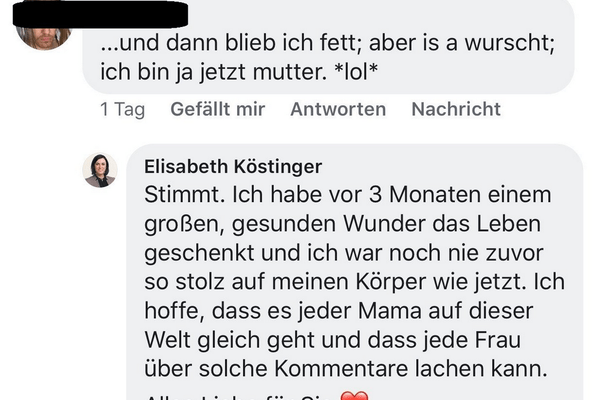Image resolution: width=600 pixels, height=400 pixels.
Task: Reply via the "Antworten" button
Action: [x=338, y=110]
